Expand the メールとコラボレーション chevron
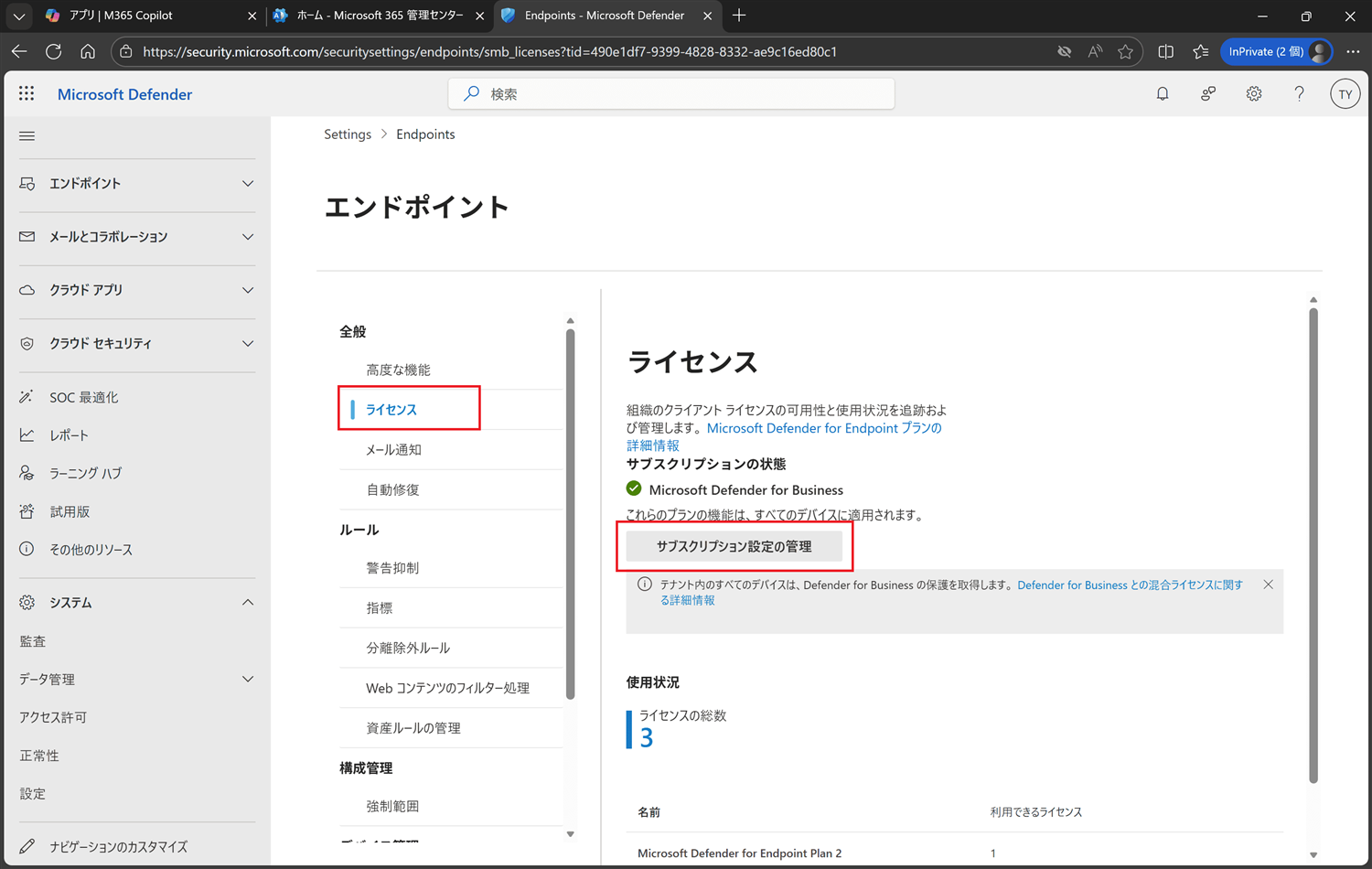This screenshot has height=869, width=1372. click(248, 237)
